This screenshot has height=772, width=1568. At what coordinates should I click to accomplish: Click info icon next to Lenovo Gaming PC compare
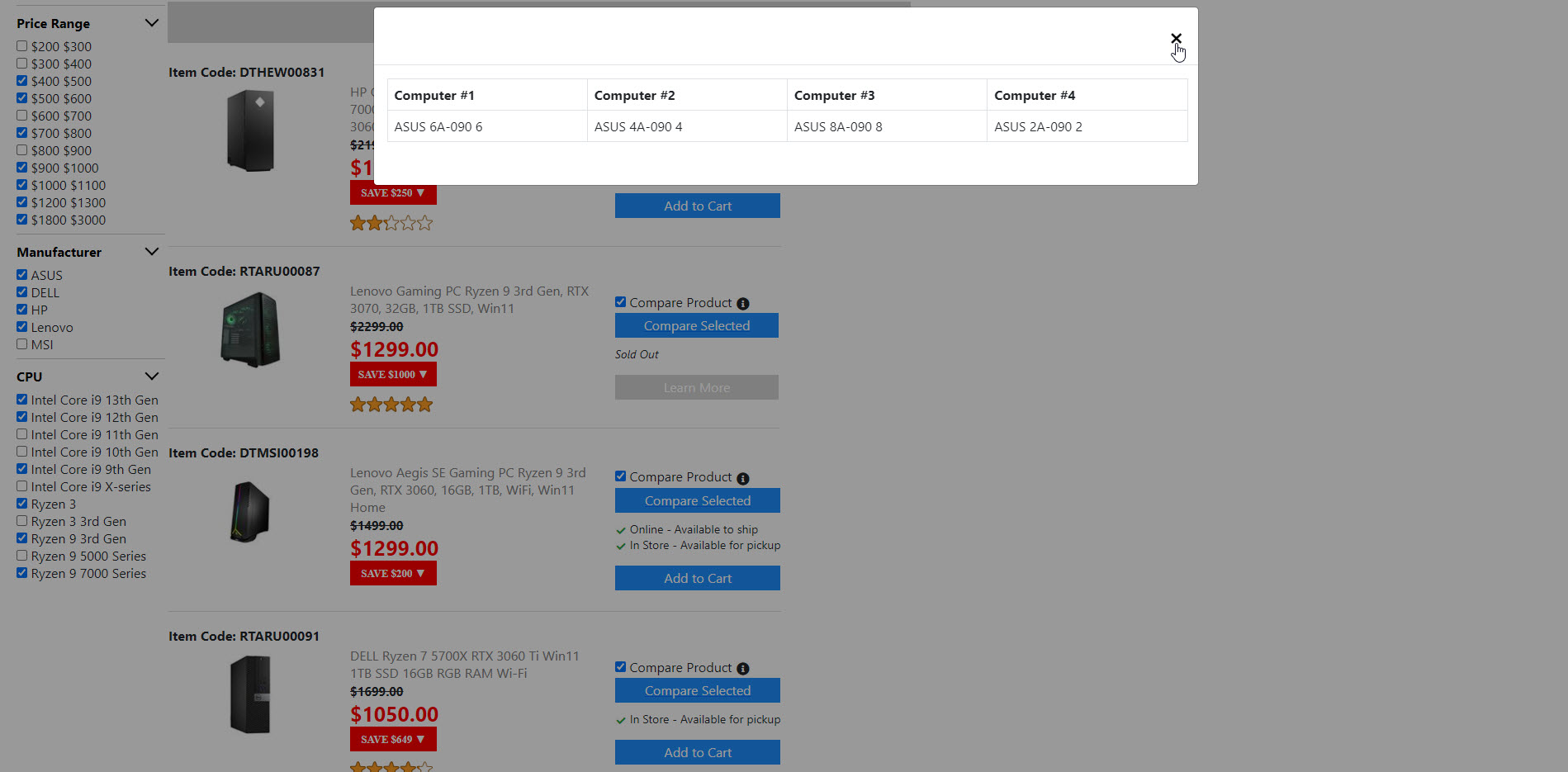[x=742, y=304]
